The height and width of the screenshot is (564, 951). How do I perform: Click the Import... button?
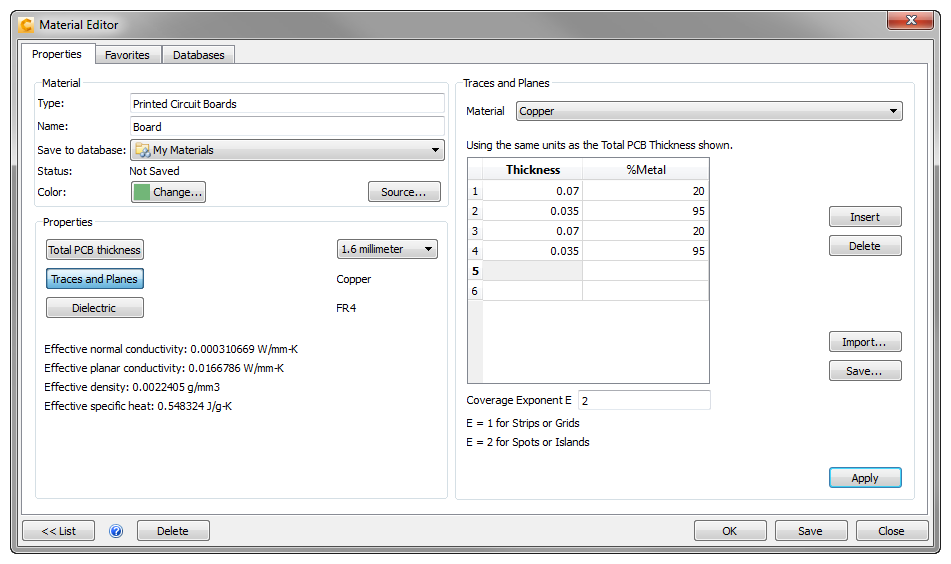(x=865, y=342)
